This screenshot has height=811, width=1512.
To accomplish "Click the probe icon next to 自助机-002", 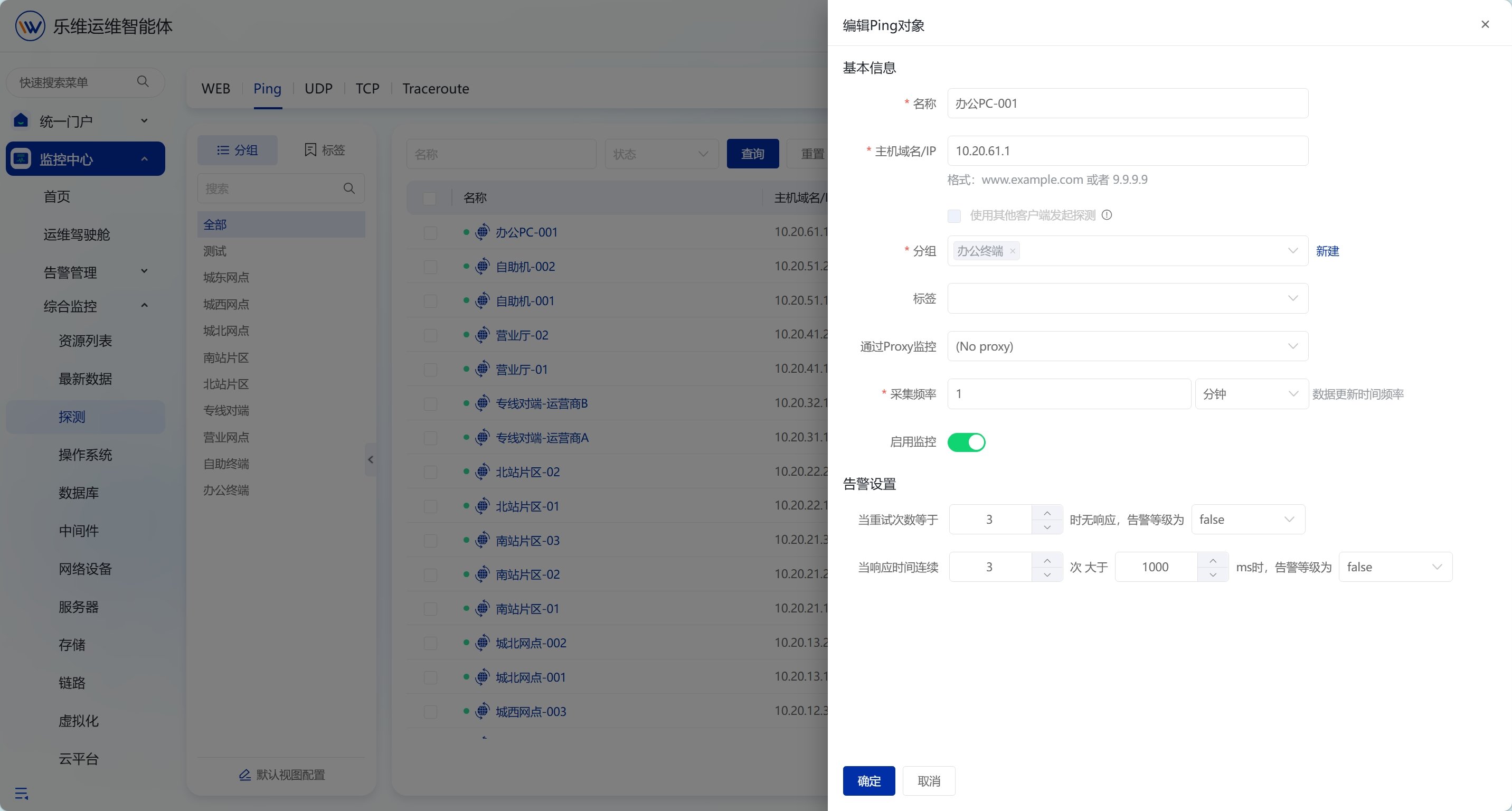I will point(482,266).
